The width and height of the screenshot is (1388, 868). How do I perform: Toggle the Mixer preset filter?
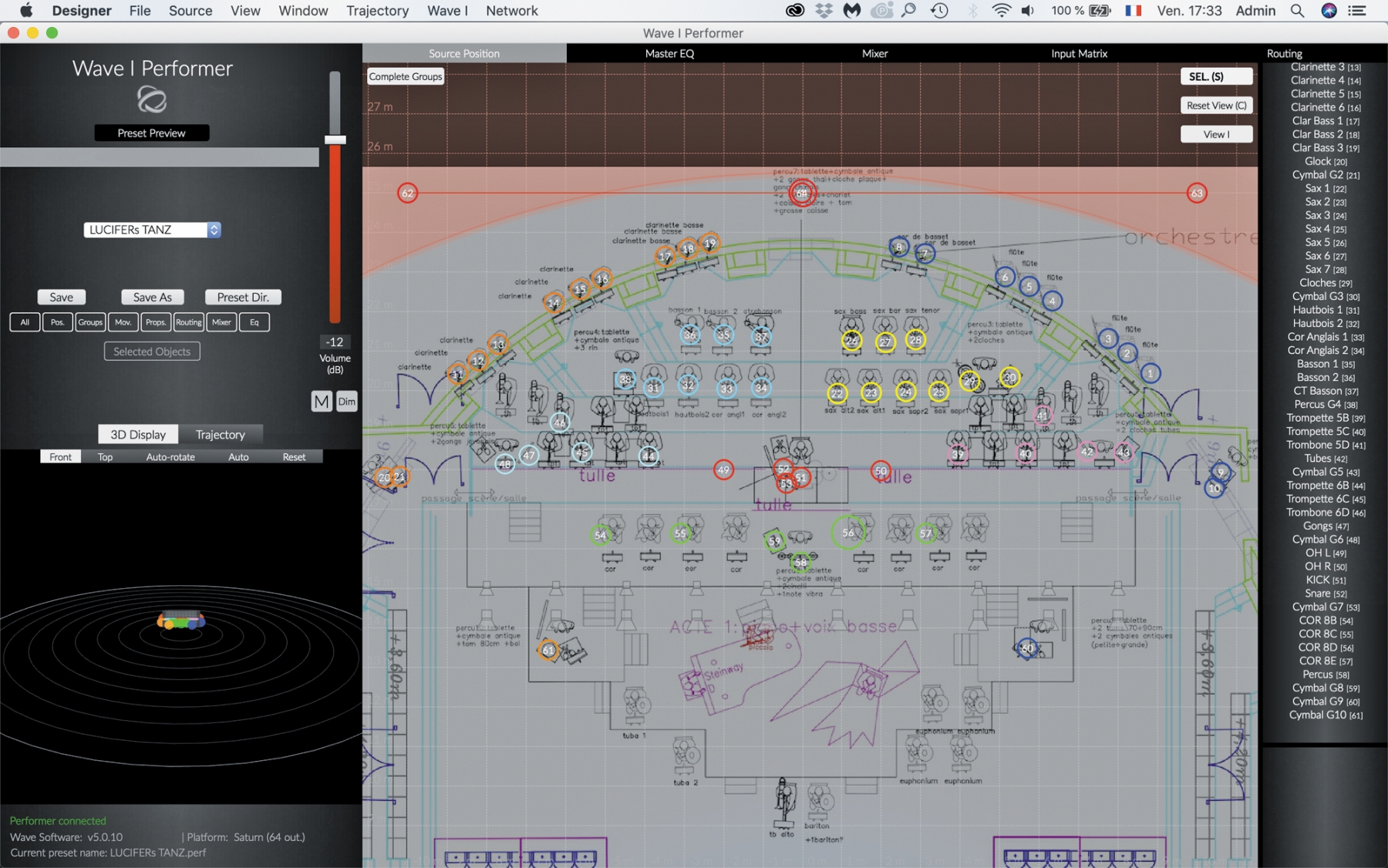pyautogui.click(x=221, y=322)
